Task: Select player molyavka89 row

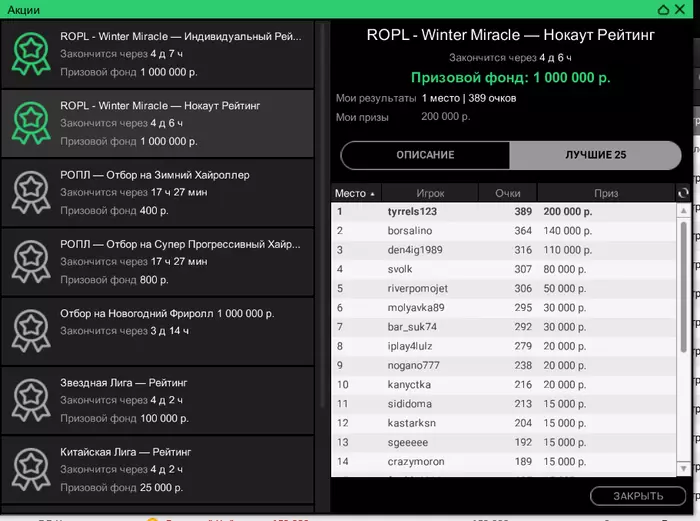Action: click(x=504, y=308)
